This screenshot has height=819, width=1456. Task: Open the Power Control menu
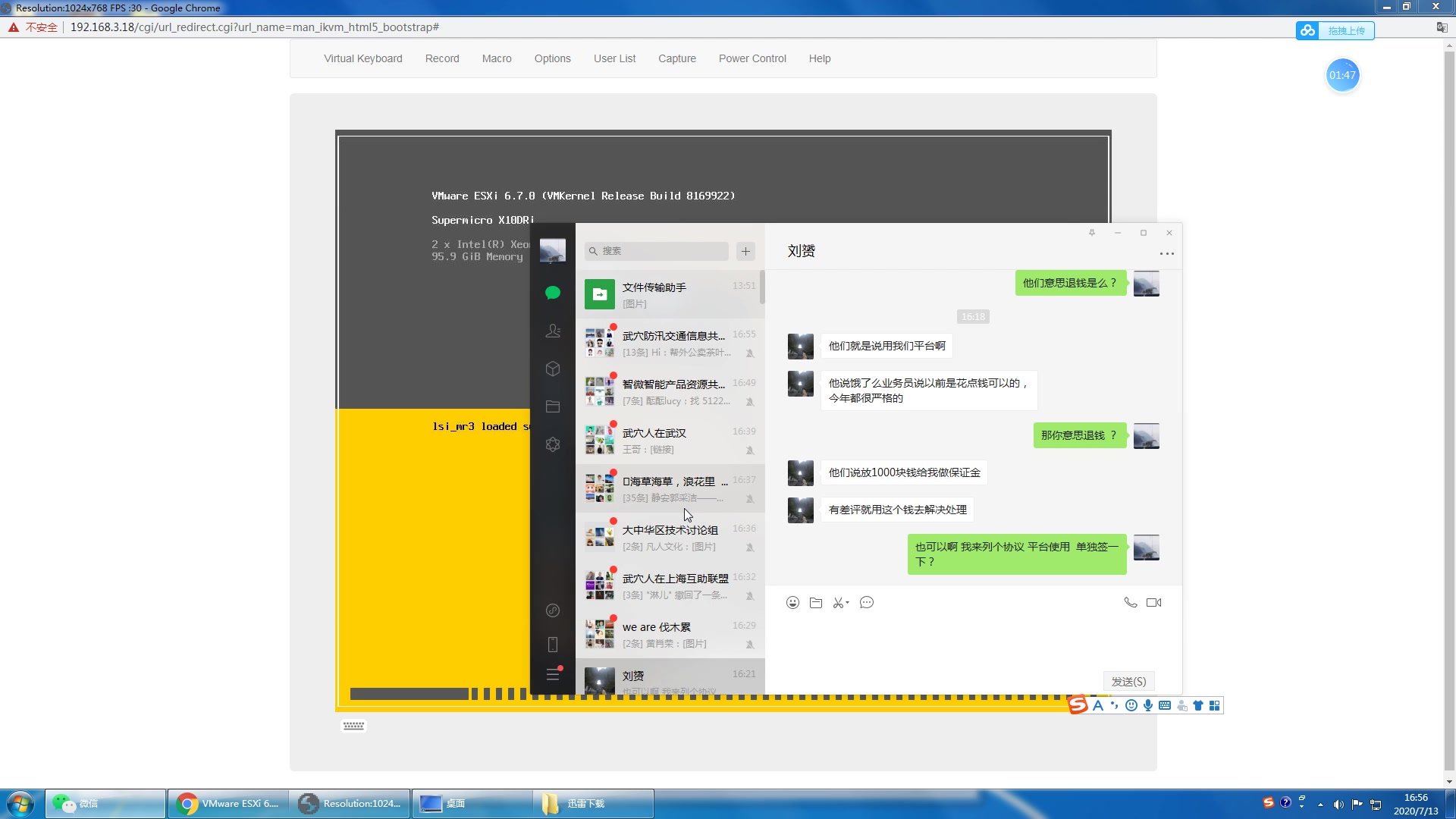click(x=752, y=58)
